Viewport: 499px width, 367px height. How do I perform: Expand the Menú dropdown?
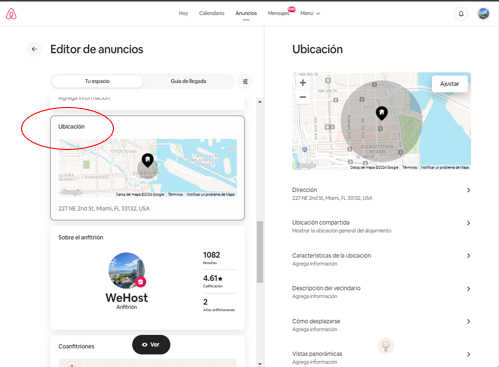[x=310, y=13]
